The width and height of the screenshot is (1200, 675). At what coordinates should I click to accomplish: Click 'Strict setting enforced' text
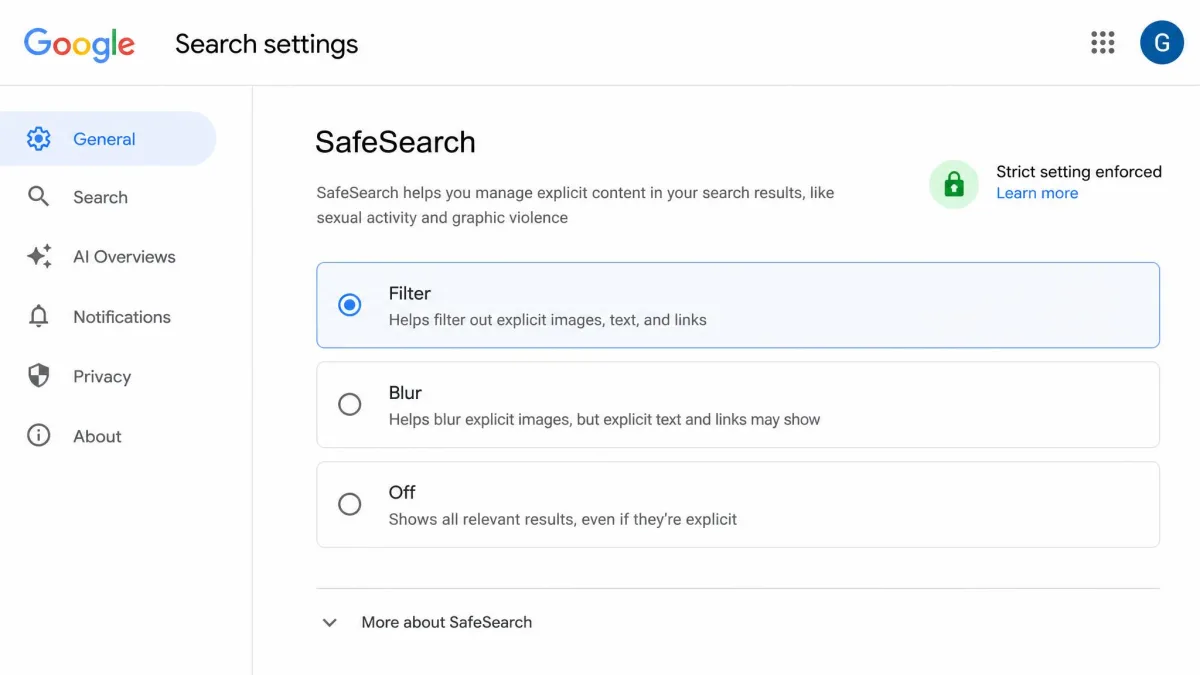1079,171
